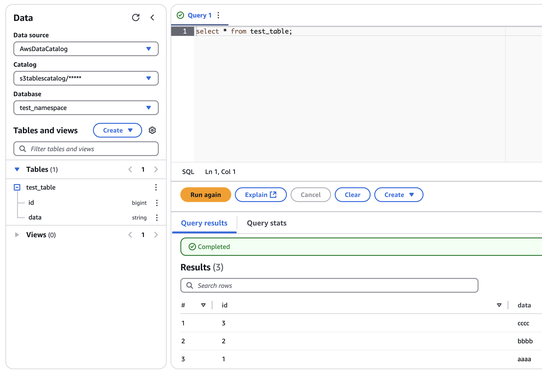
Task: Click Explain button
Action: (x=261, y=195)
